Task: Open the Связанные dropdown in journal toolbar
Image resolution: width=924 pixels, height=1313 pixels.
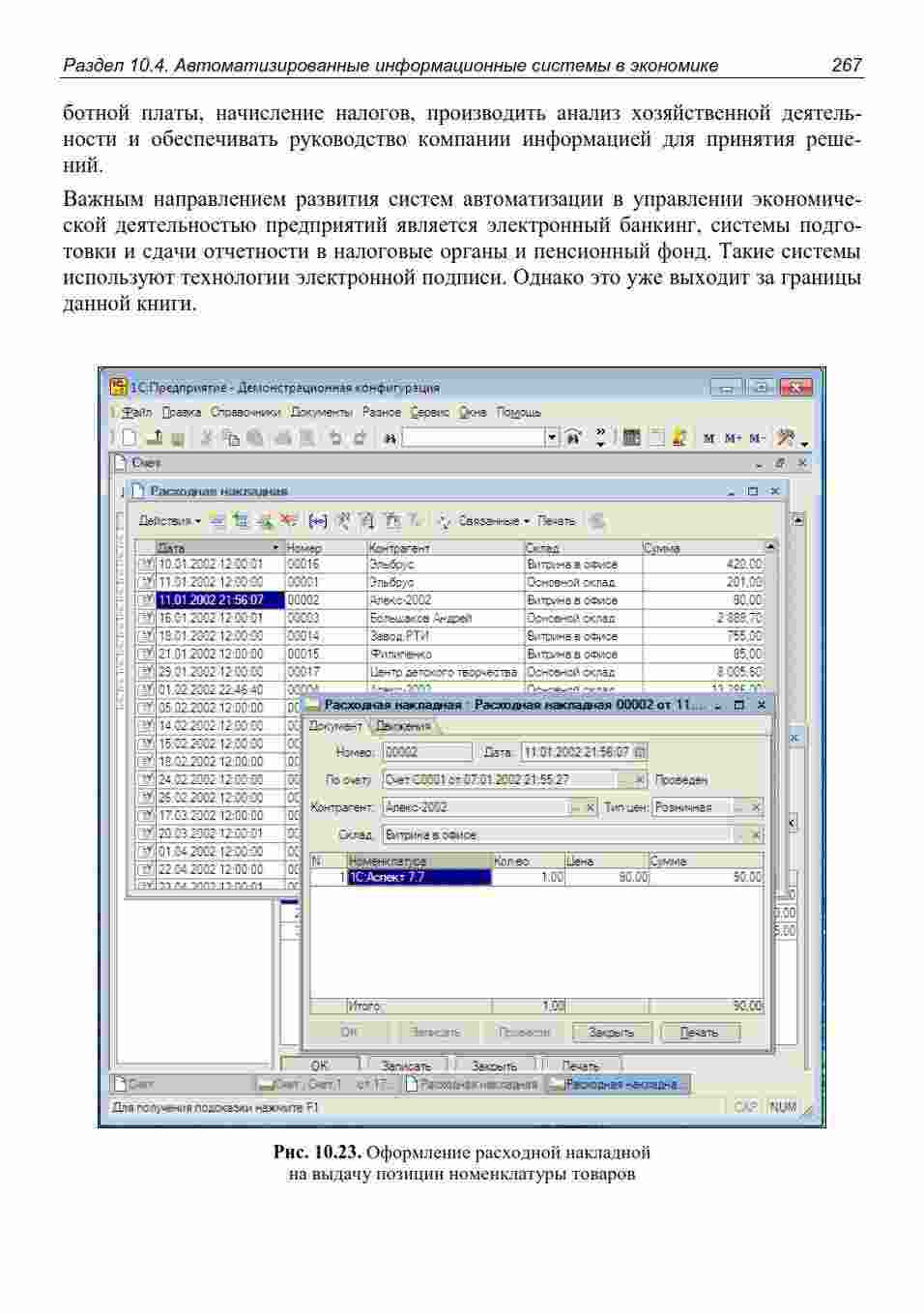Action: coord(494,521)
